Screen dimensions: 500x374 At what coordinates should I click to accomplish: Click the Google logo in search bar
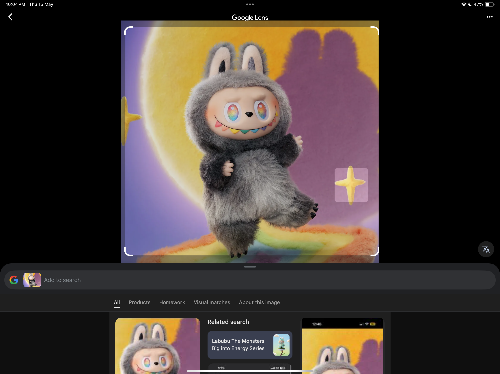(x=14, y=280)
